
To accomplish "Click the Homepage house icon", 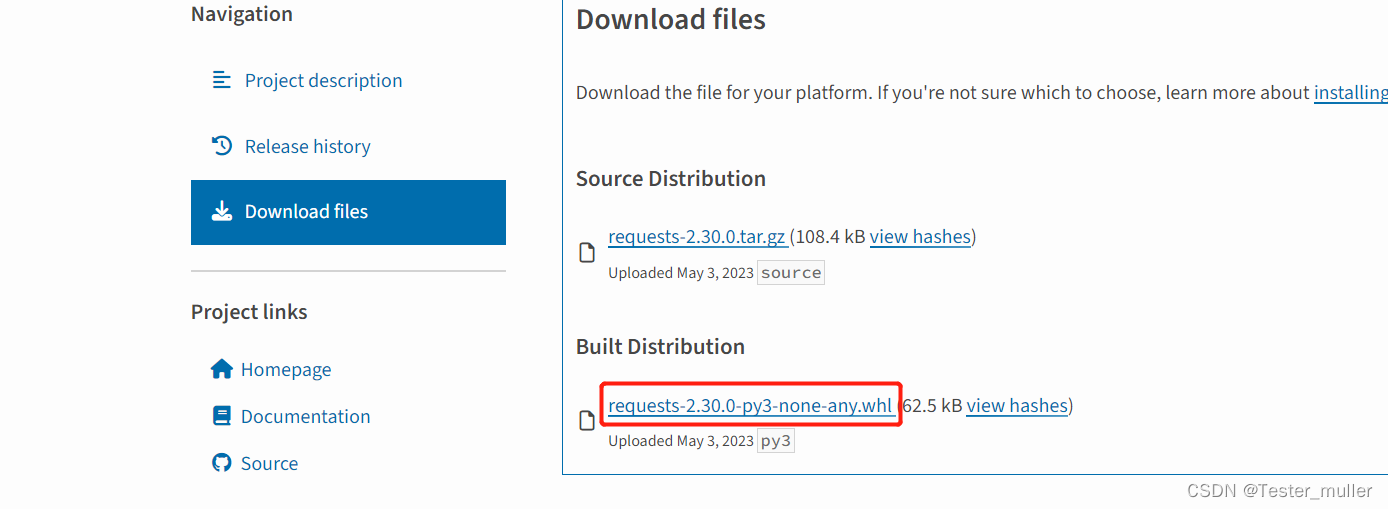I will tap(221, 369).
